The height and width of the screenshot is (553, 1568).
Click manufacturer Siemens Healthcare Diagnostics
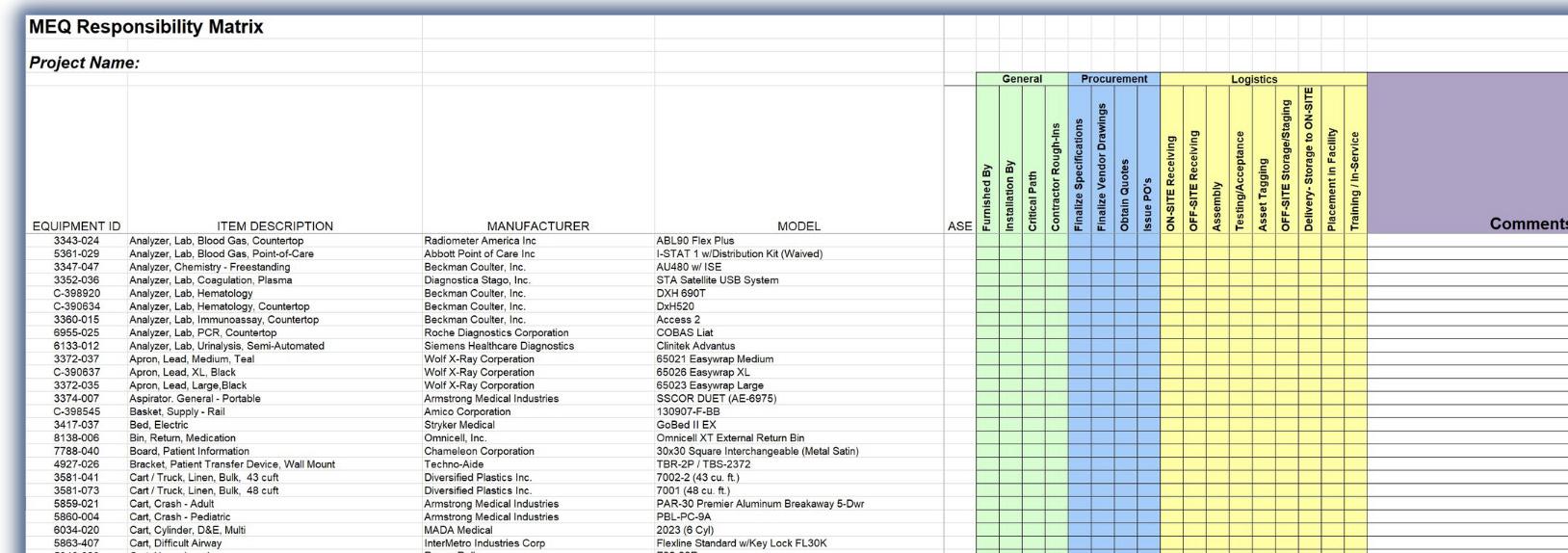click(499, 346)
